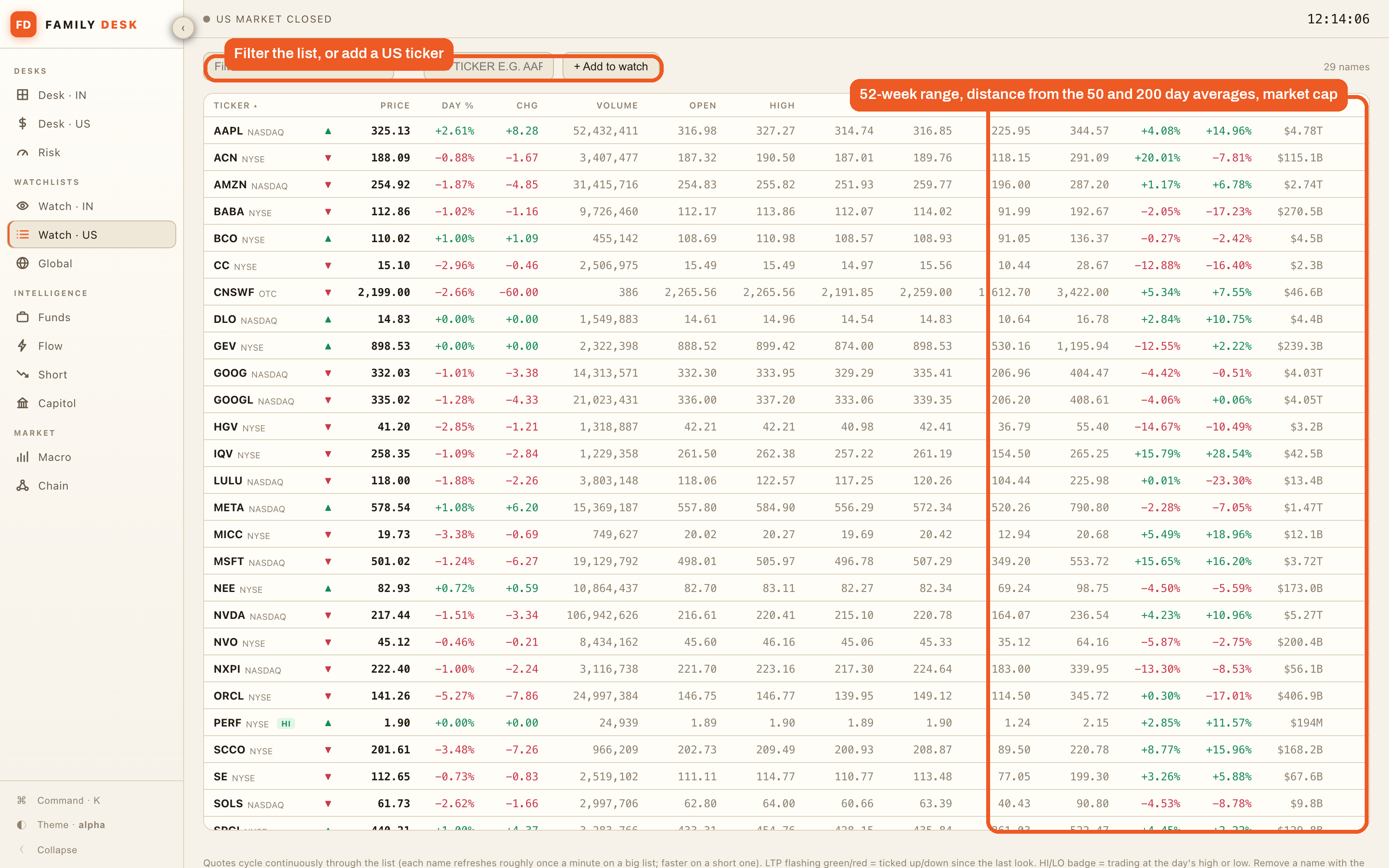The height and width of the screenshot is (868, 1389).
Task: Focus the ticker entry input field
Action: point(489,66)
